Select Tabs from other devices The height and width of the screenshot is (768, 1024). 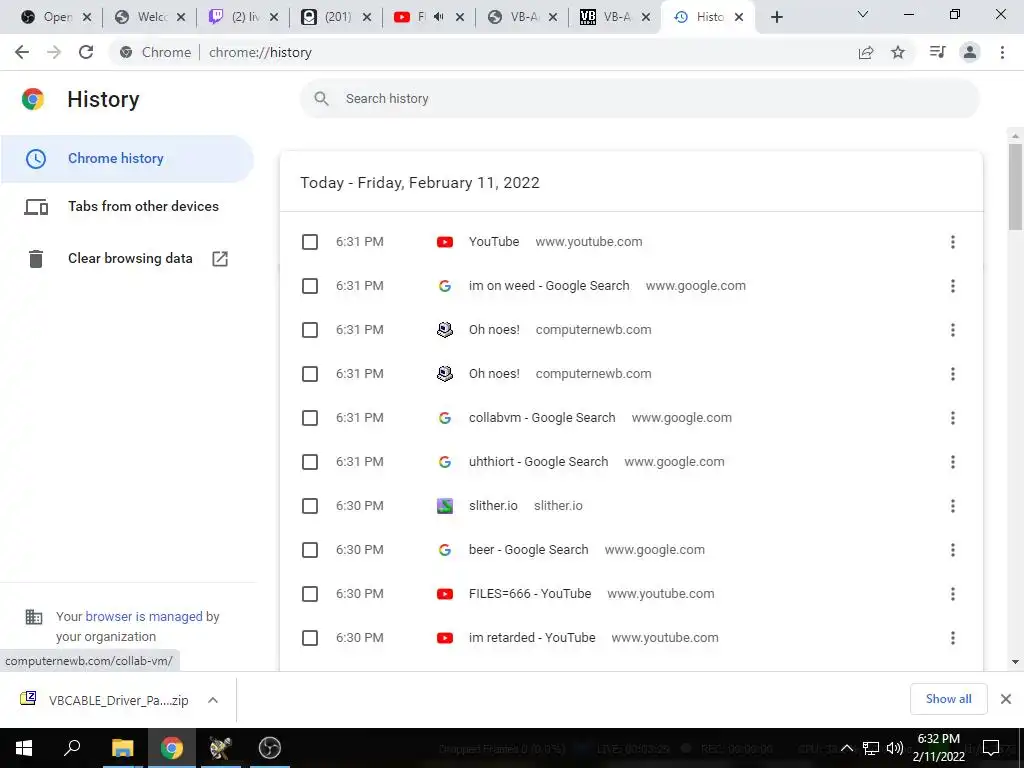pyautogui.click(x=127, y=206)
